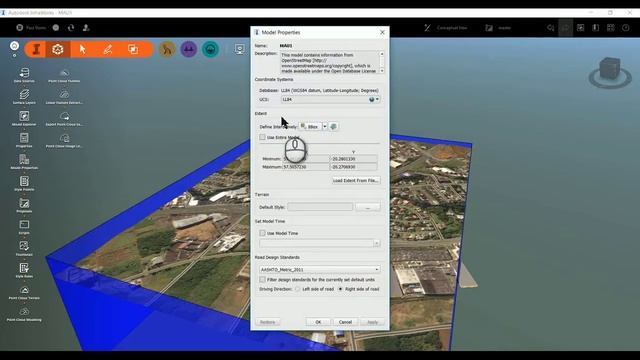Click the Description scrollbar down arrow
This screenshot has height=360, width=640.
click(382, 71)
